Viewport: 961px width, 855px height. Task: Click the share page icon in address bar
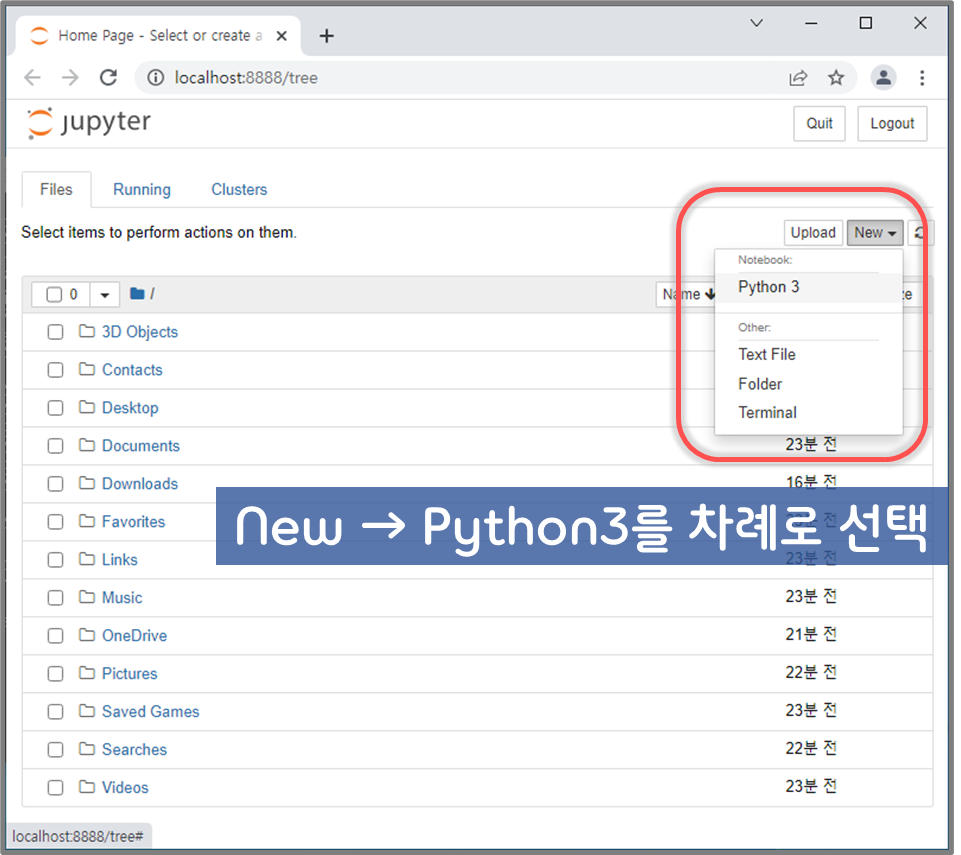[798, 78]
